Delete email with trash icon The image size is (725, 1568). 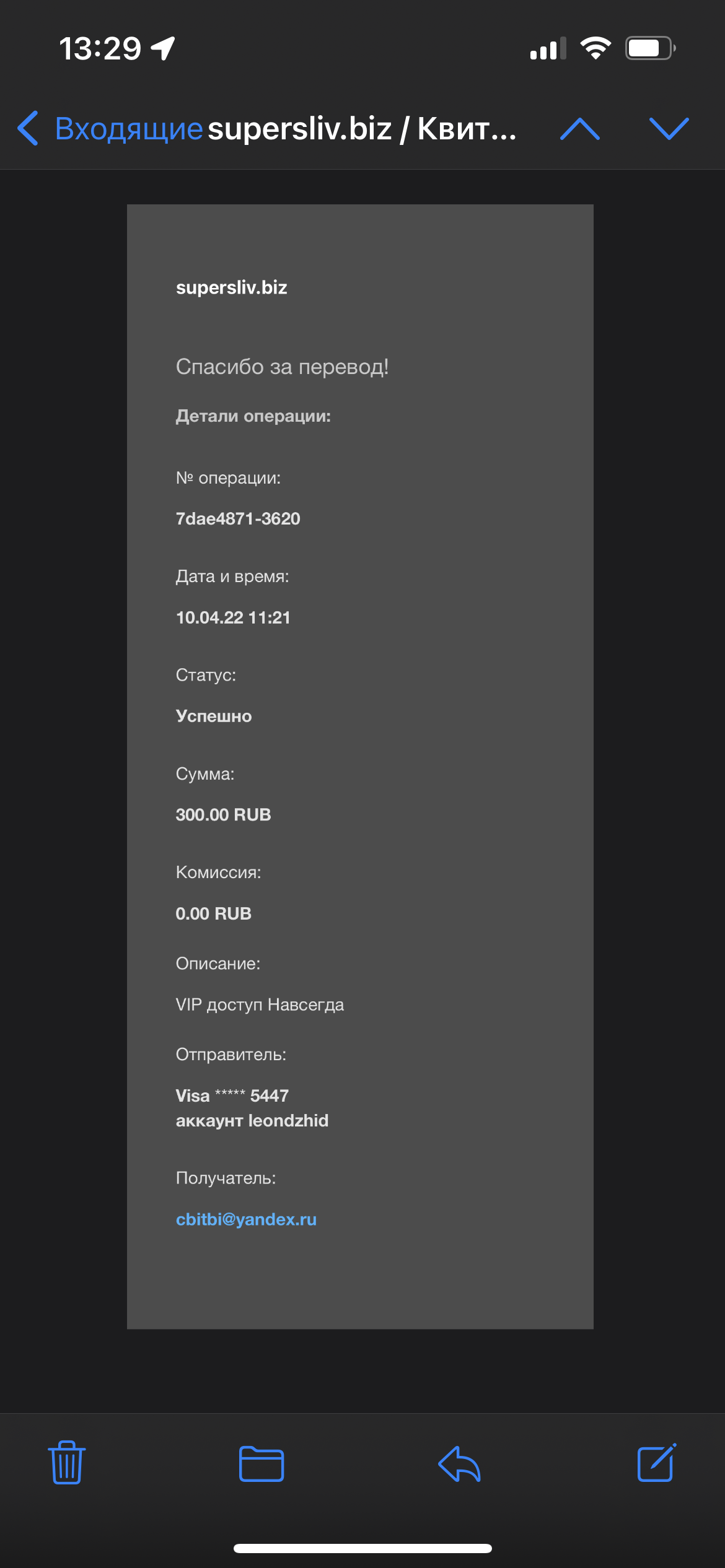coord(67,1463)
